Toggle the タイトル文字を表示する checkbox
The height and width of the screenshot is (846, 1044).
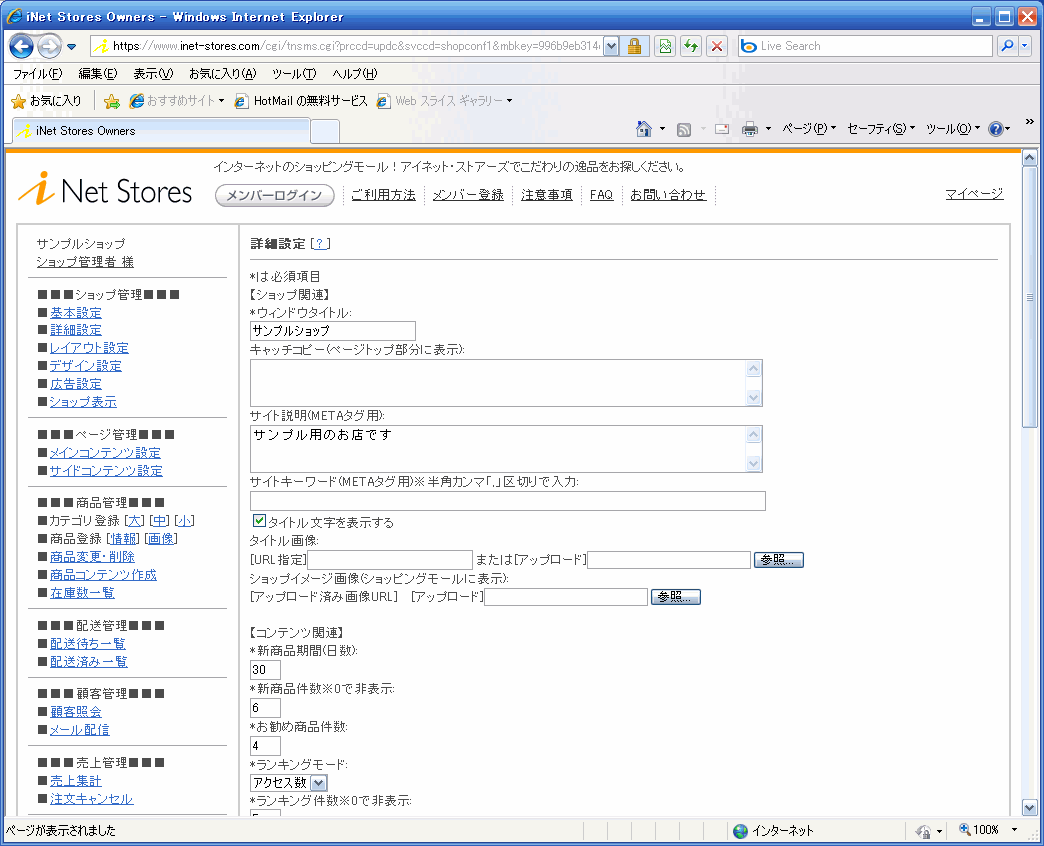pyautogui.click(x=260, y=521)
